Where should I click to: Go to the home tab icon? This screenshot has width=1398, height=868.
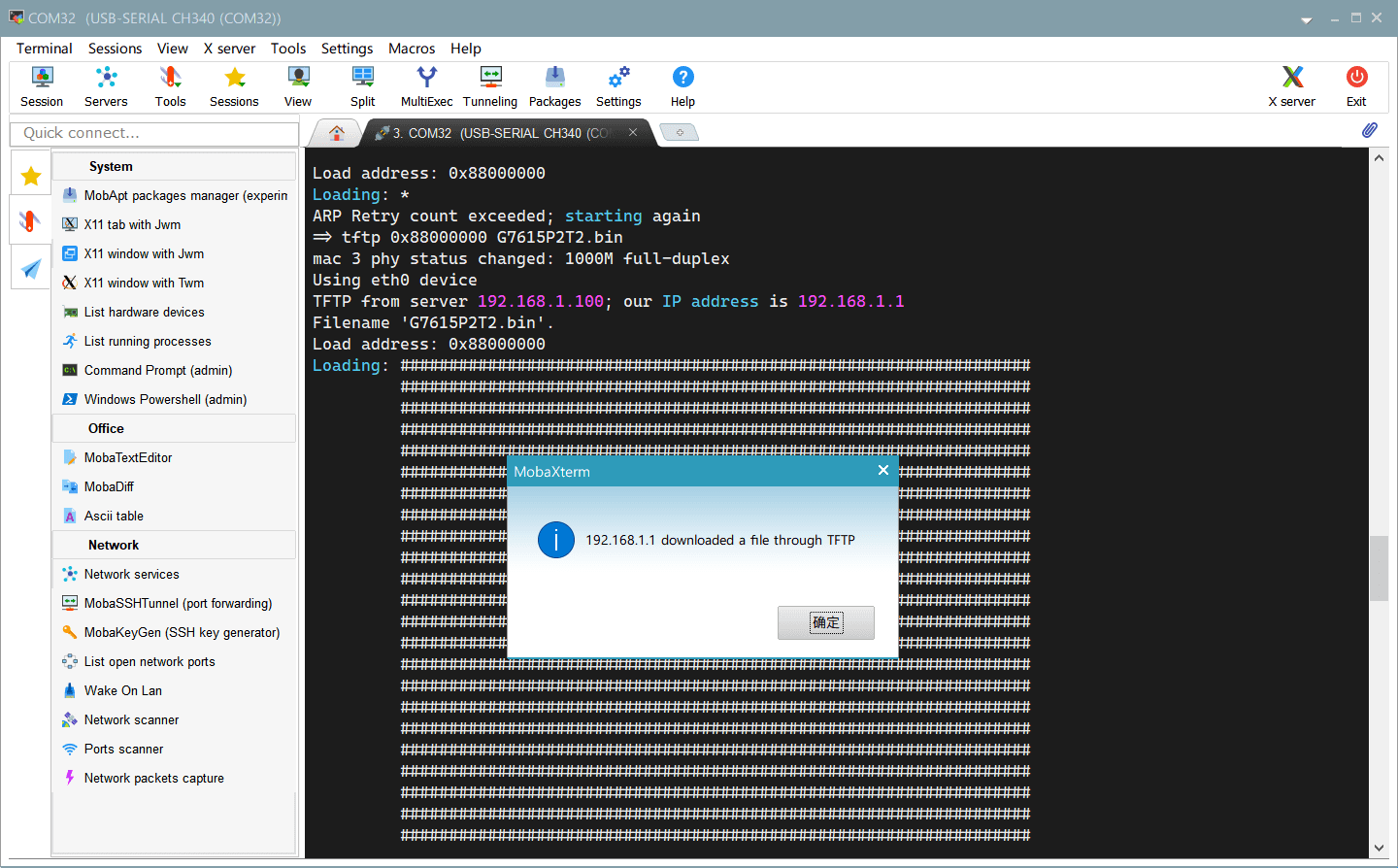click(337, 133)
